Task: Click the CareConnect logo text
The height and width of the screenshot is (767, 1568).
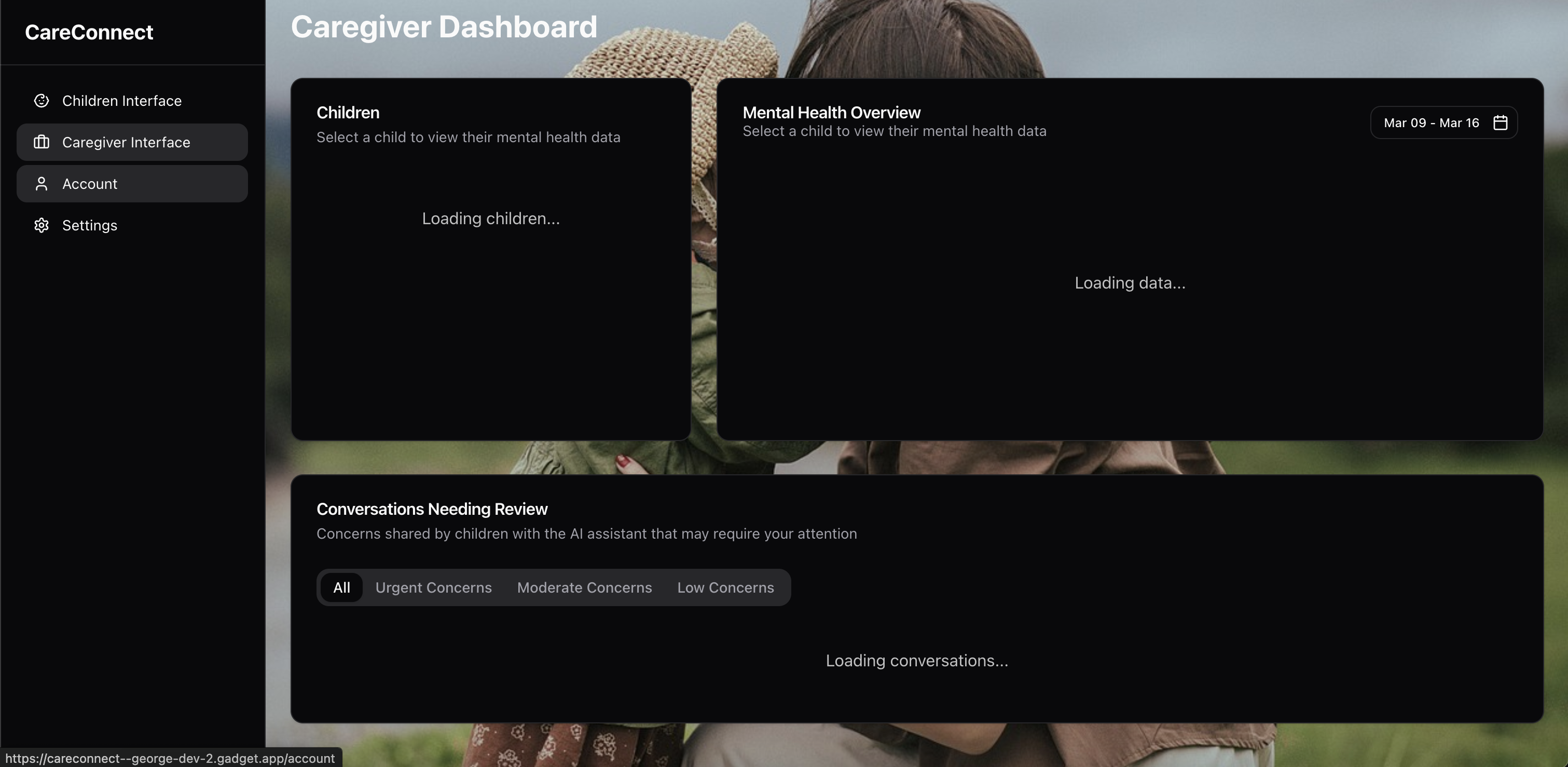Action: 89,32
